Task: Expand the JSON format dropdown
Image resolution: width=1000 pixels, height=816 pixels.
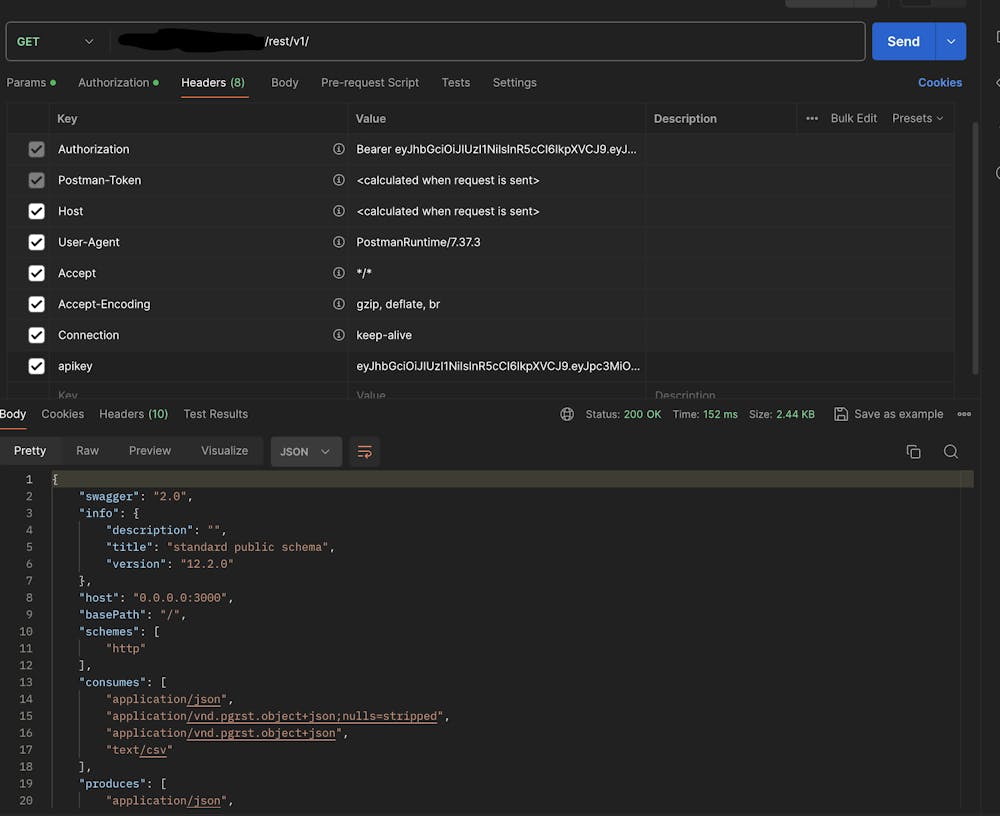Action: [x=306, y=452]
